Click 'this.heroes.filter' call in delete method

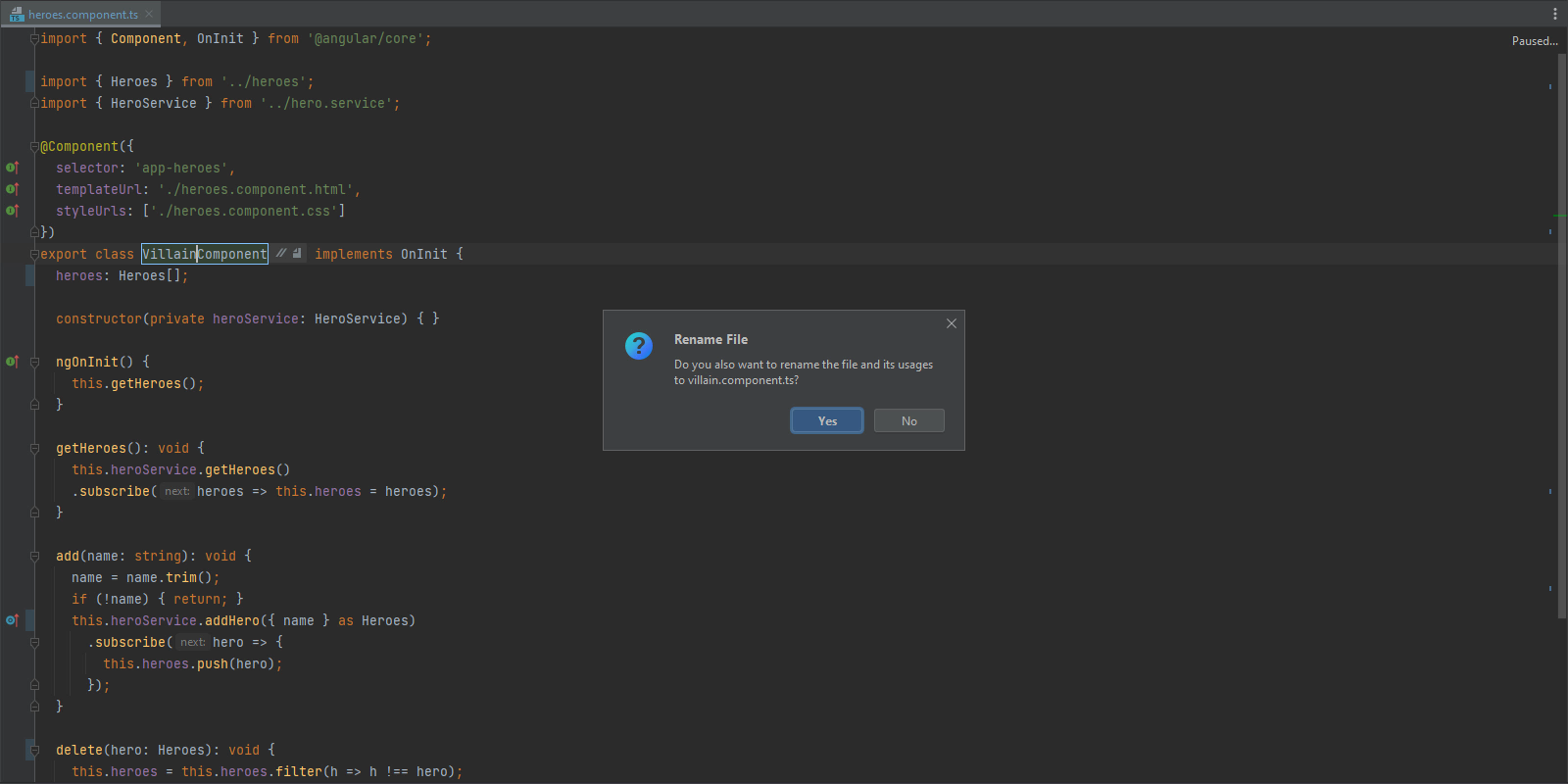coord(251,771)
